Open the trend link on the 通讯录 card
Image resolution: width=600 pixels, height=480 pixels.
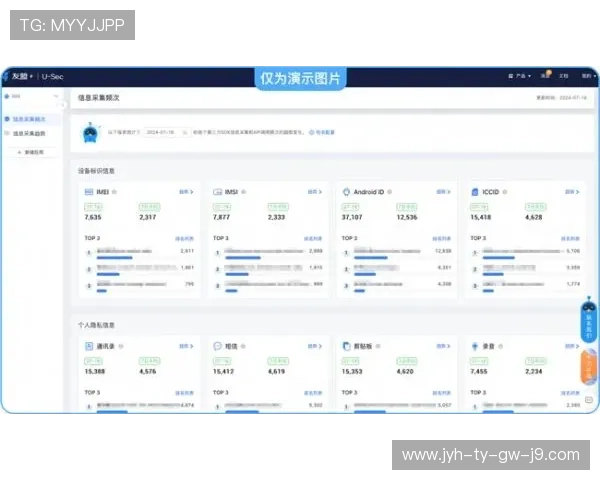coord(186,346)
